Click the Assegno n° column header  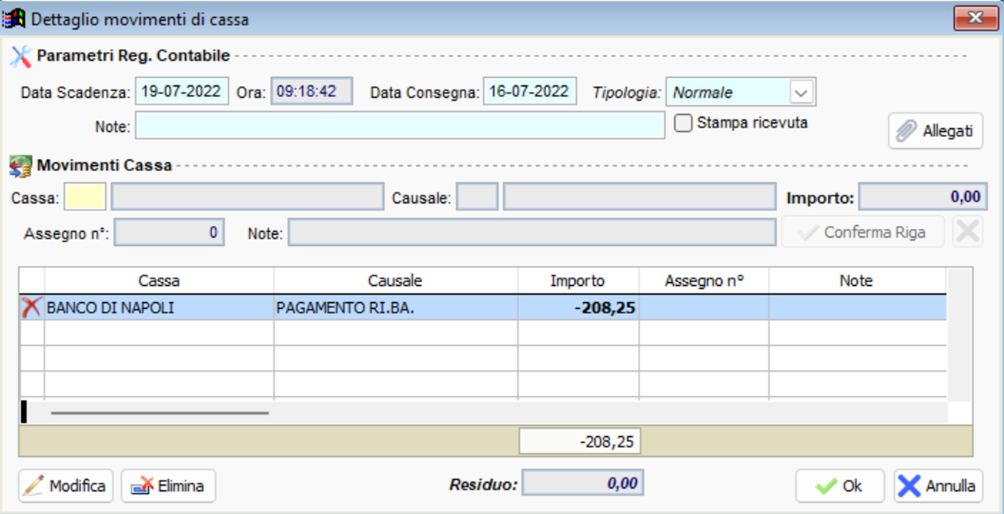tap(704, 281)
